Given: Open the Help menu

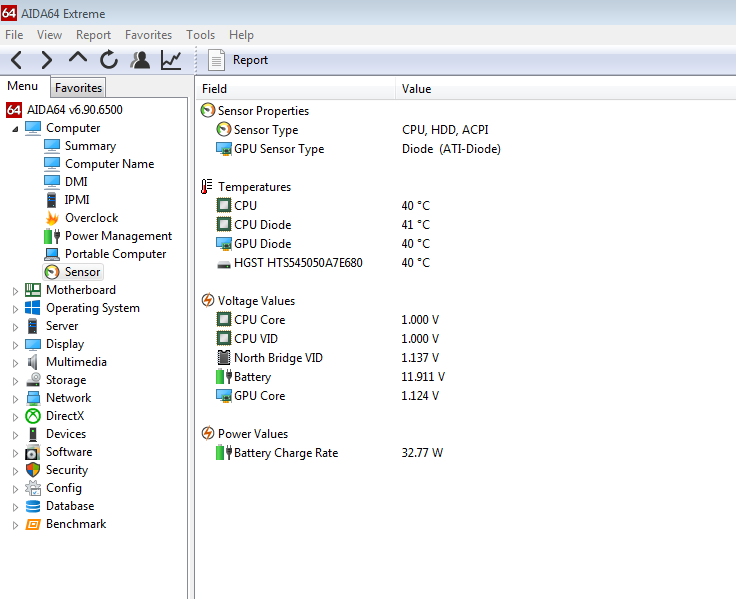Looking at the screenshot, I should click(241, 35).
